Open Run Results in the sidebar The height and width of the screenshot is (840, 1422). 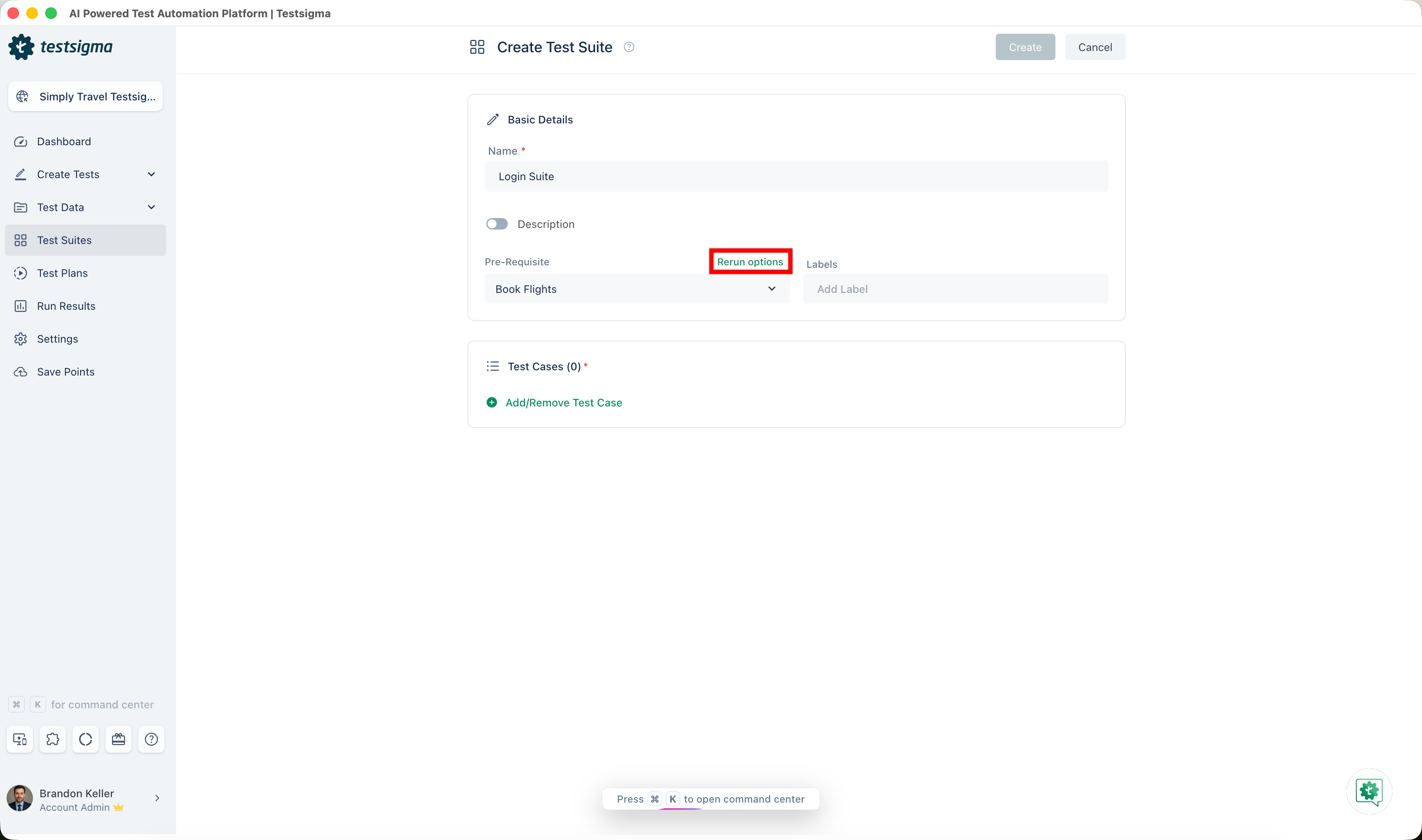click(x=86, y=306)
